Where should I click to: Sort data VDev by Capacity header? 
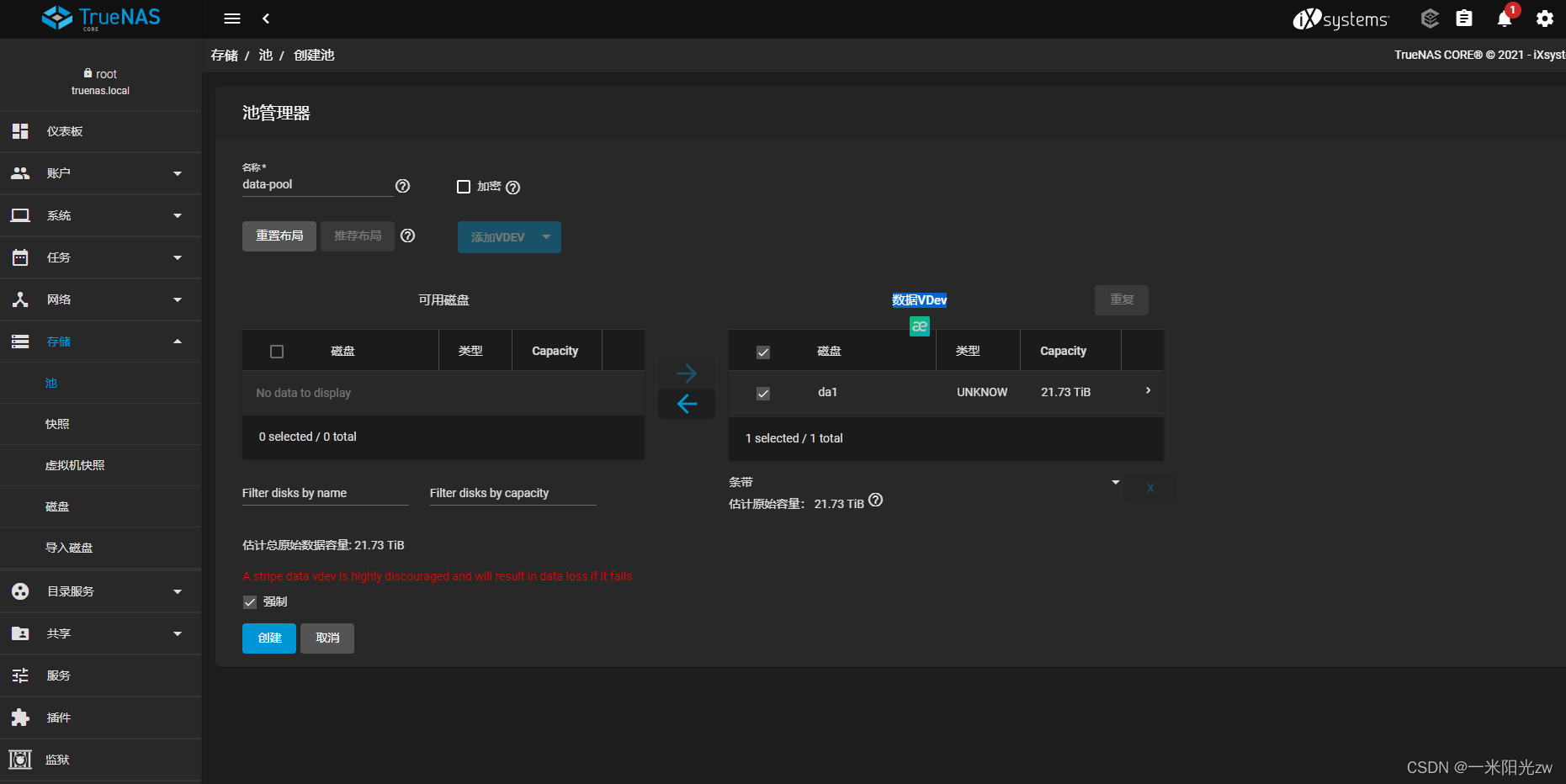(1063, 351)
